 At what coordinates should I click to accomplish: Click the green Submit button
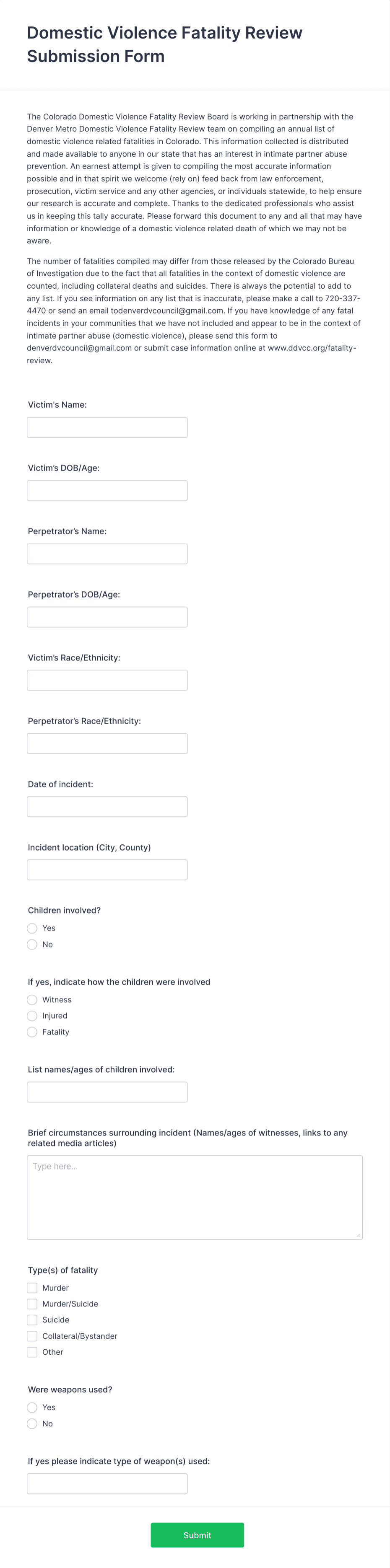[x=197, y=1535]
